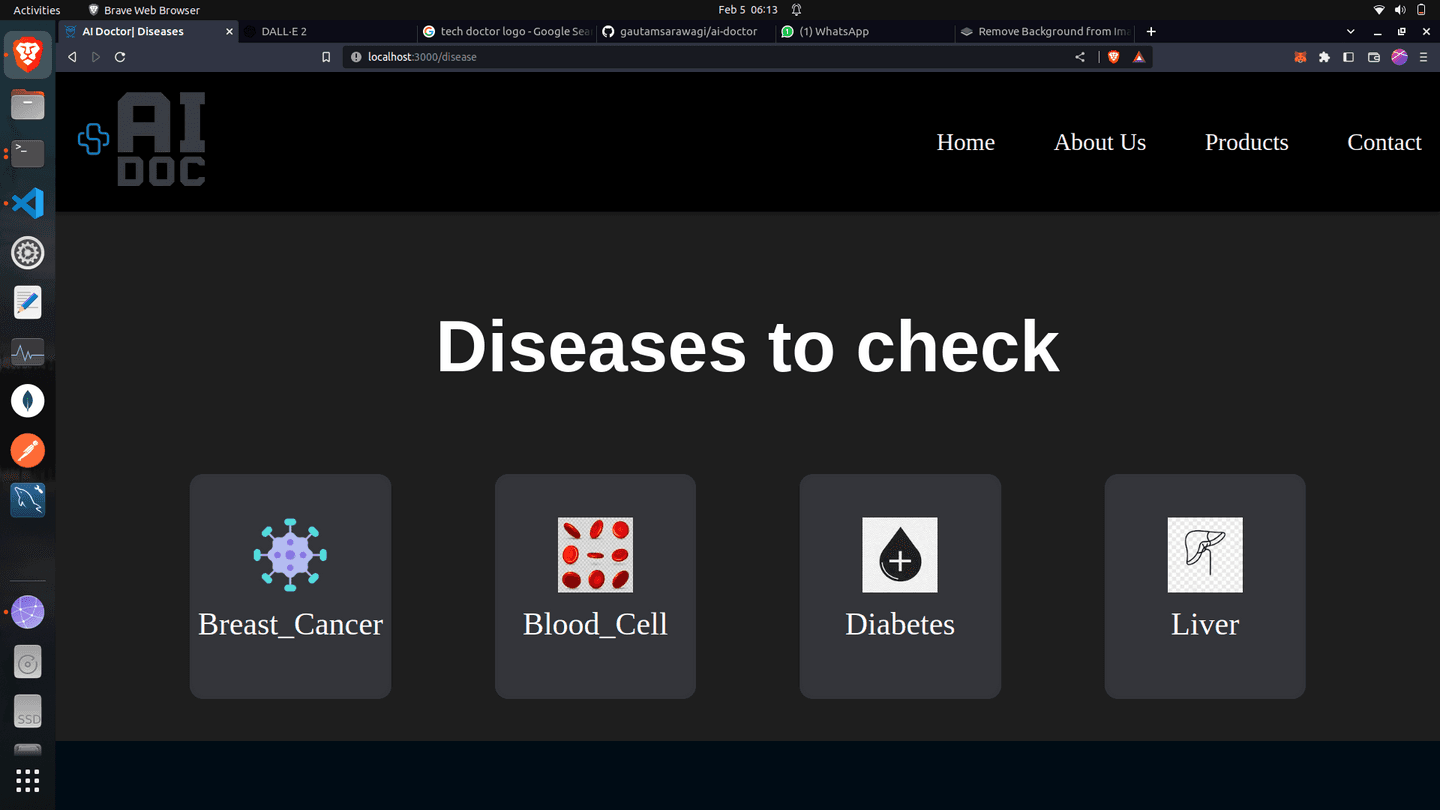Image resolution: width=1440 pixels, height=810 pixels.
Task: Expand the tab search dropdown arrow
Action: pos(1351,32)
